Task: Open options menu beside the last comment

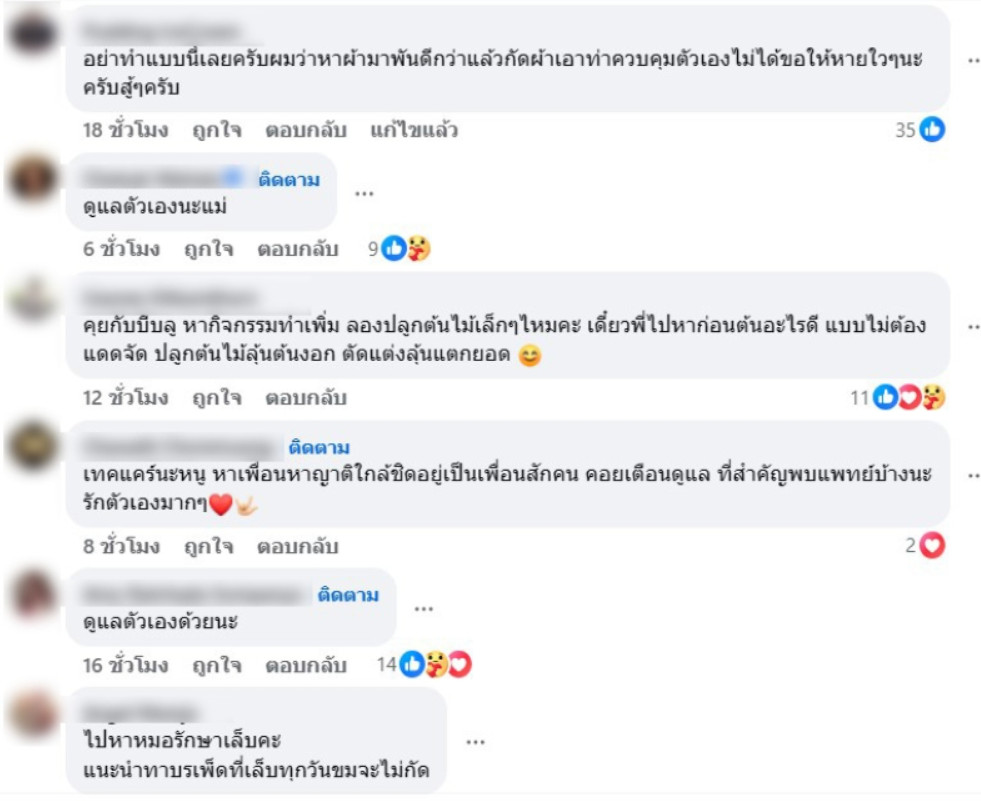Action: pos(475,742)
